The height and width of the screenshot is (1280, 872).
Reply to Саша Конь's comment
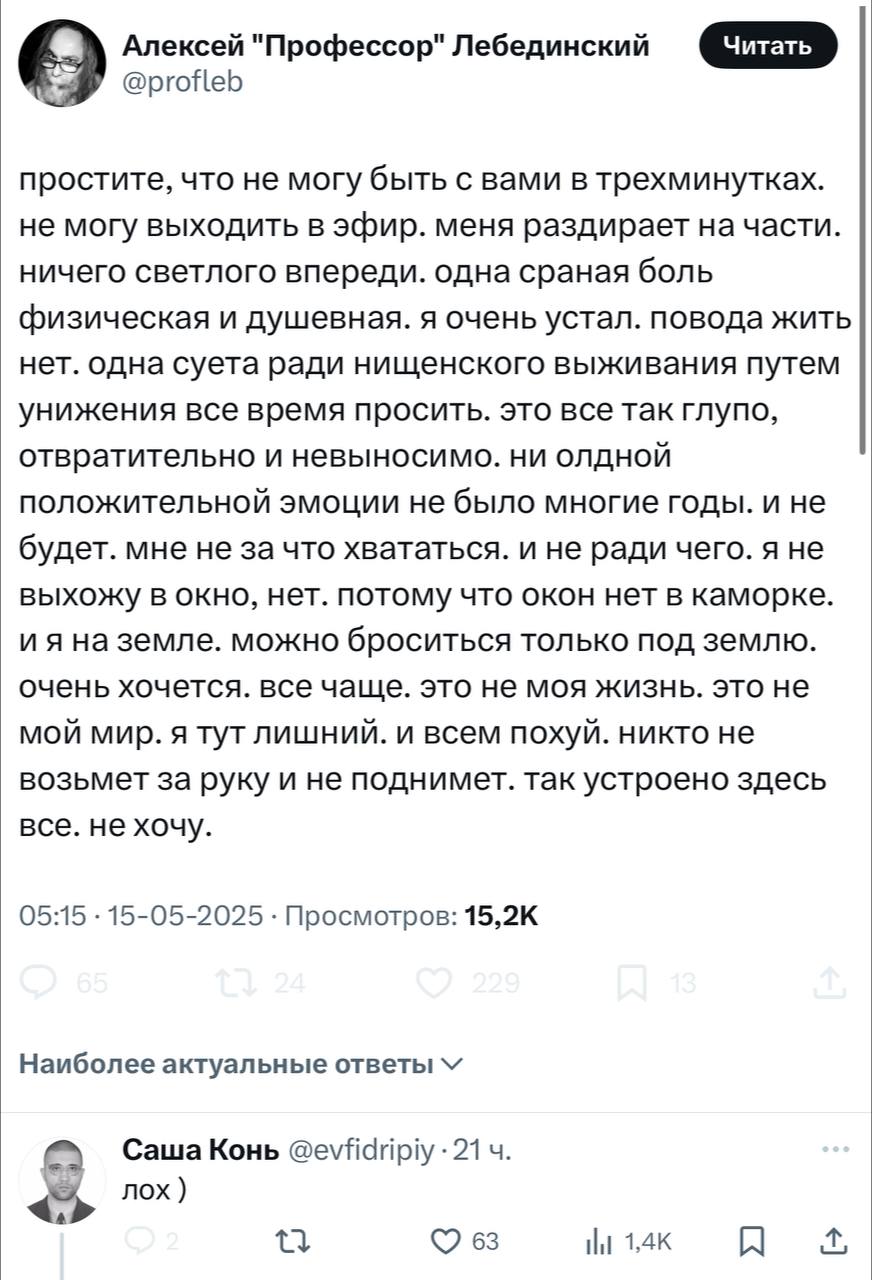click(x=141, y=1241)
